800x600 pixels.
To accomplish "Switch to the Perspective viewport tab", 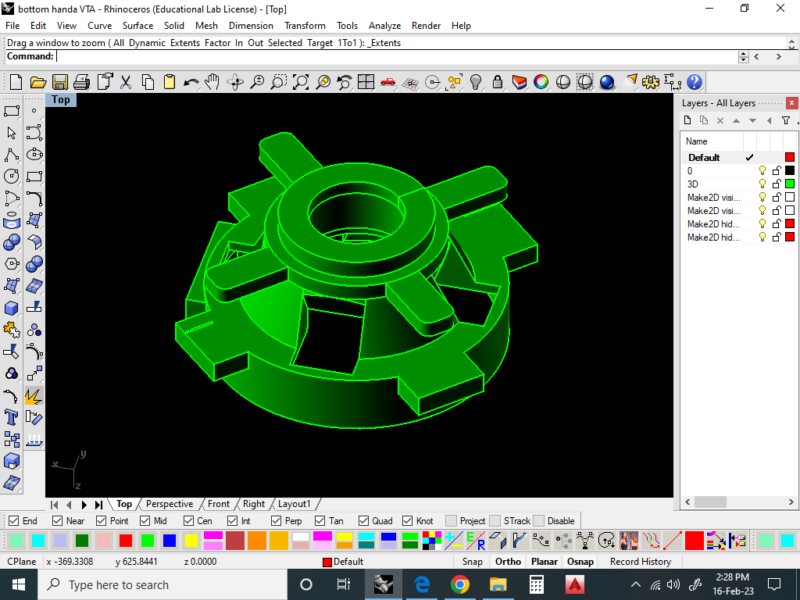I will 169,504.
